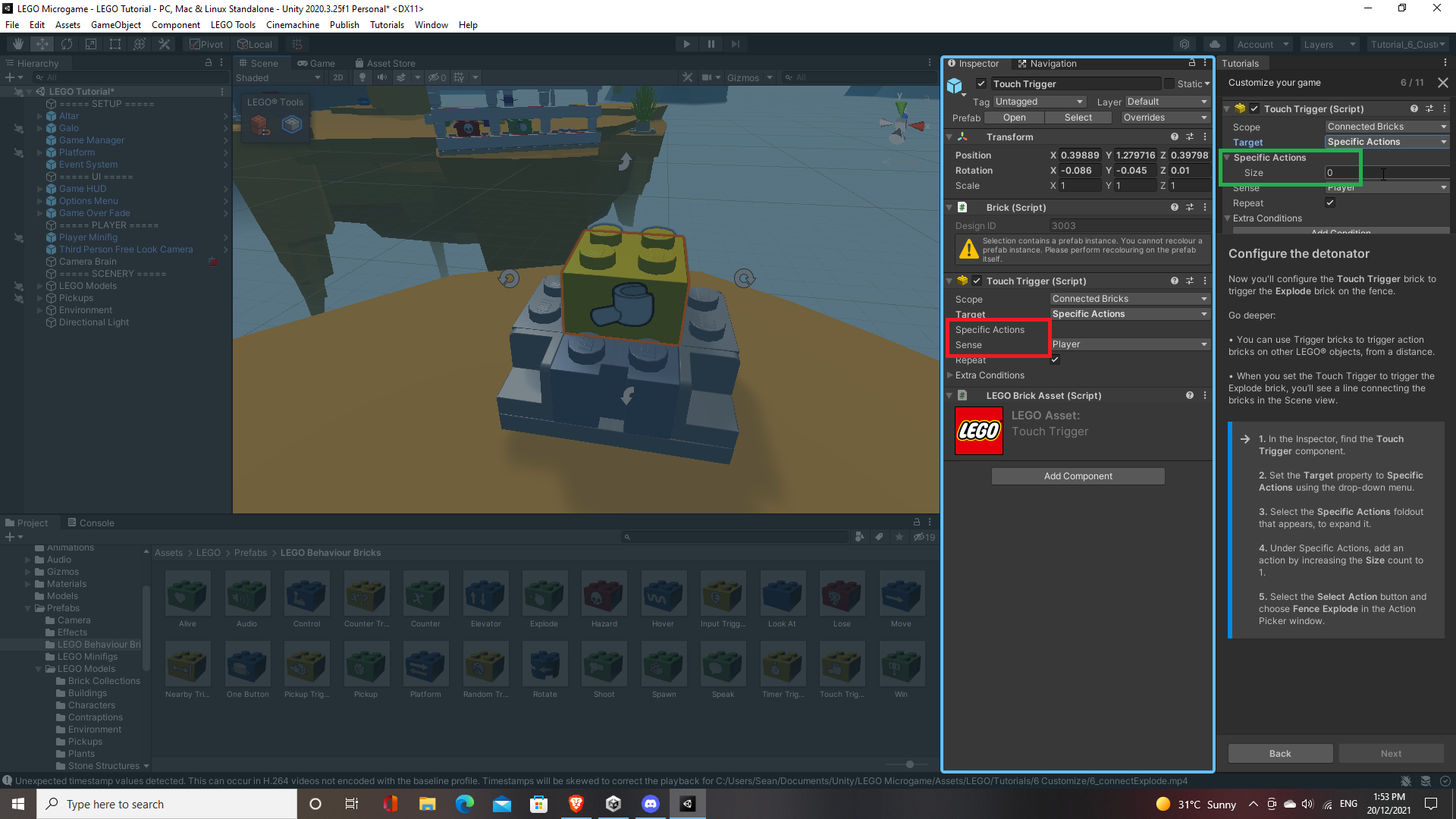Open LEGO Tools menu

pos(233,24)
